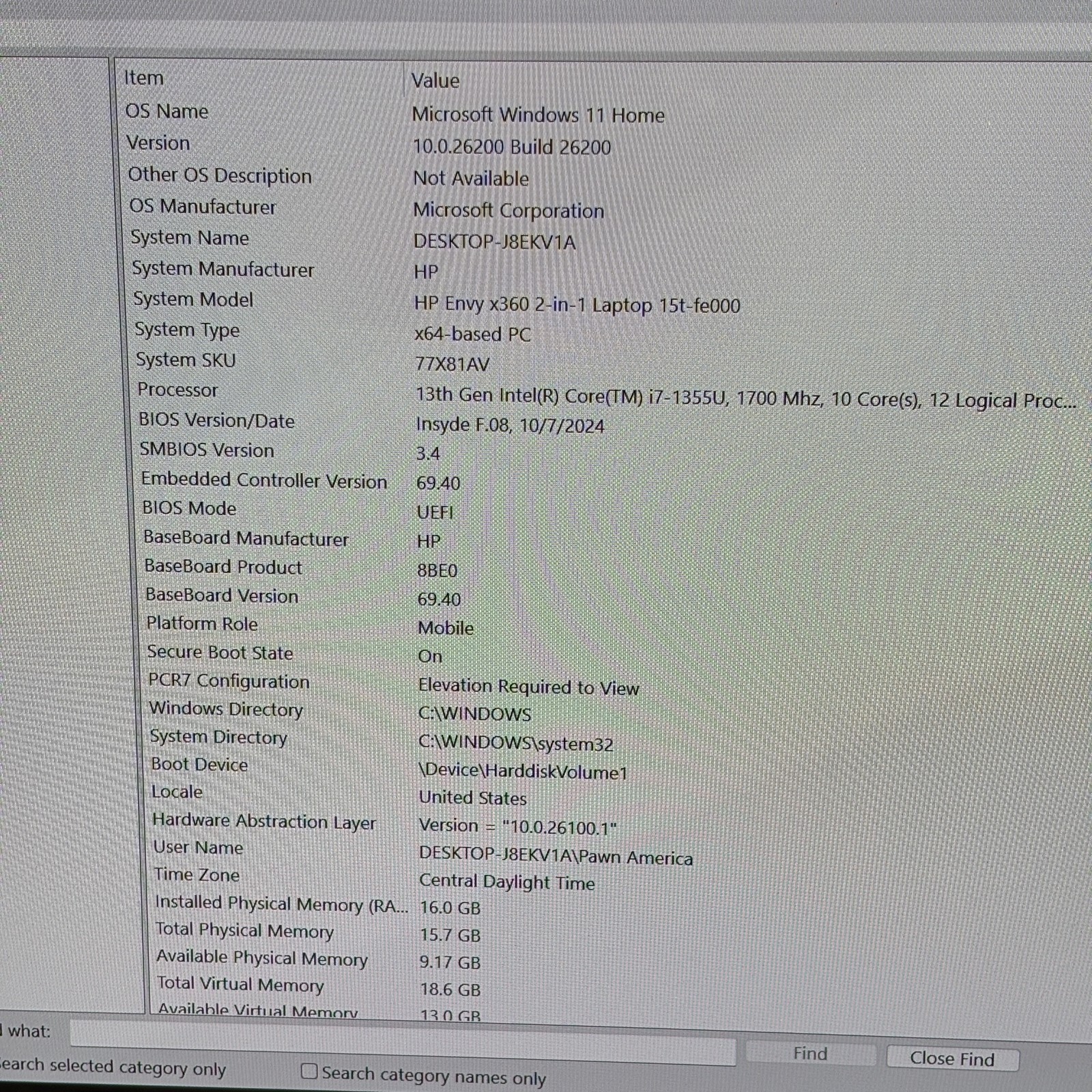The height and width of the screenshot is (1092, 1092).
Task: Click the value 10.0.26200 Build 26200
Action: (512, 147)
